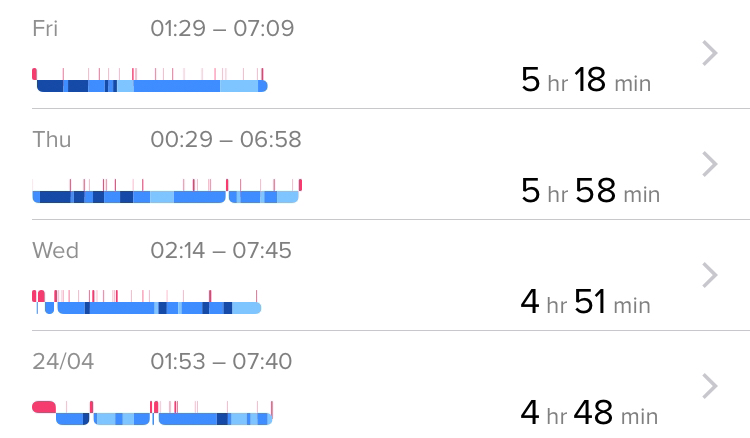The width and height of the screenshot is (750, 438).
Task: Select the 5 hr 18 min duration
Action: [586, 80]
